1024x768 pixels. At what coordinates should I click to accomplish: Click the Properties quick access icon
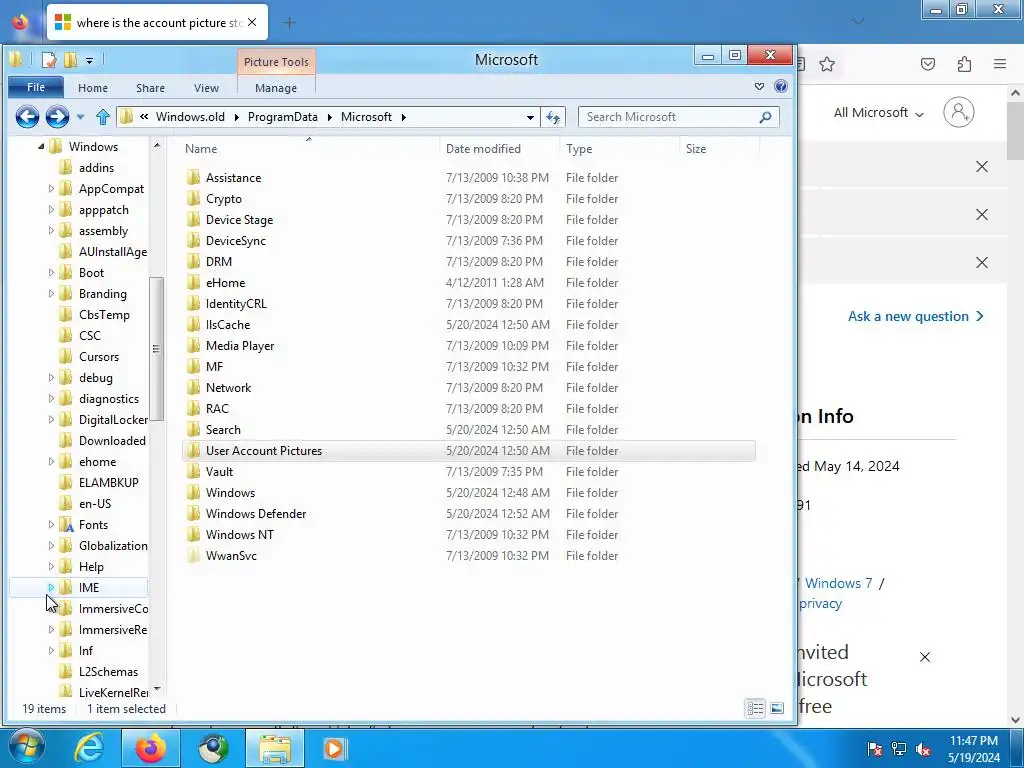49,61
